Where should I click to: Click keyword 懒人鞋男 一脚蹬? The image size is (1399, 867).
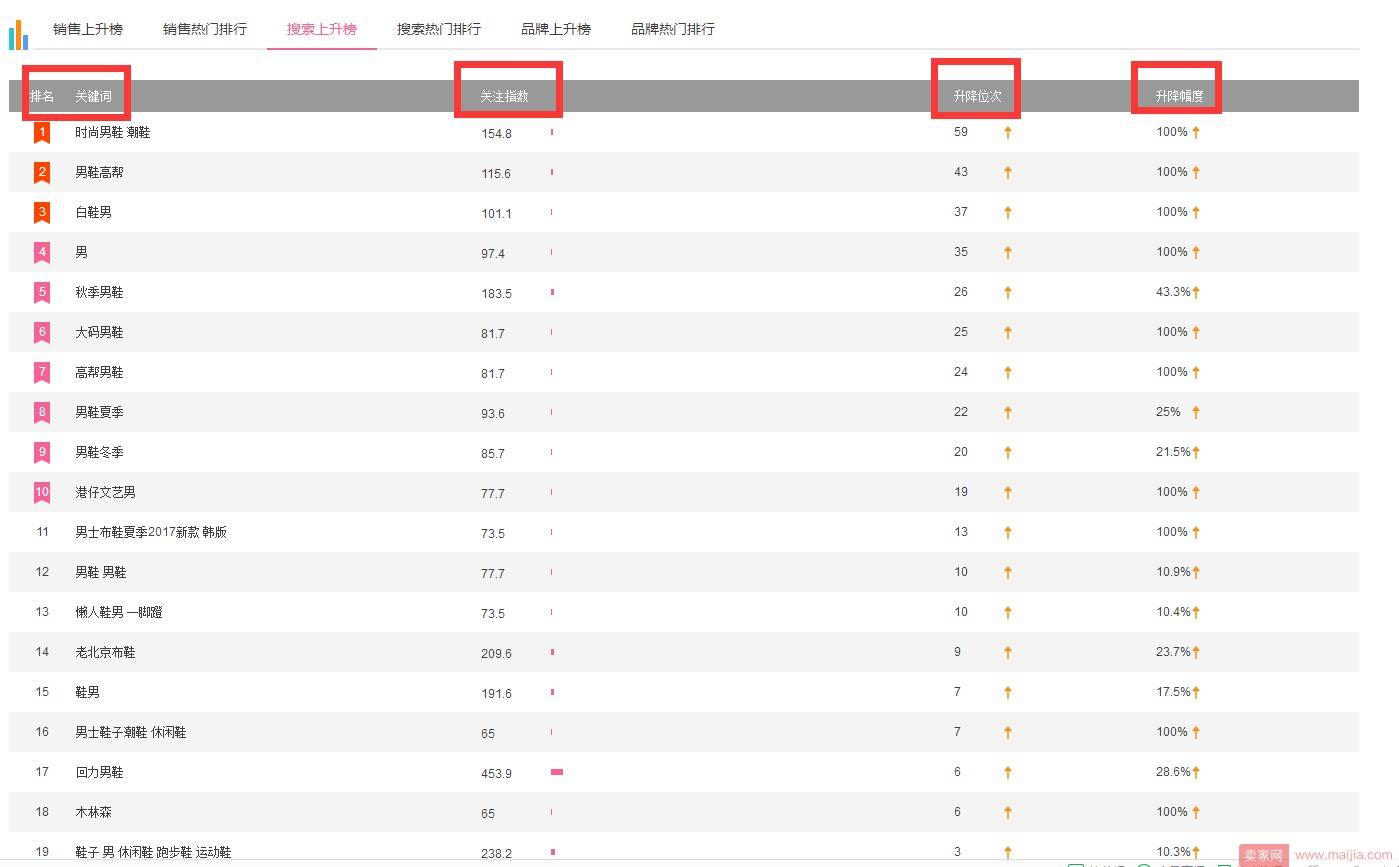[119, 612]
